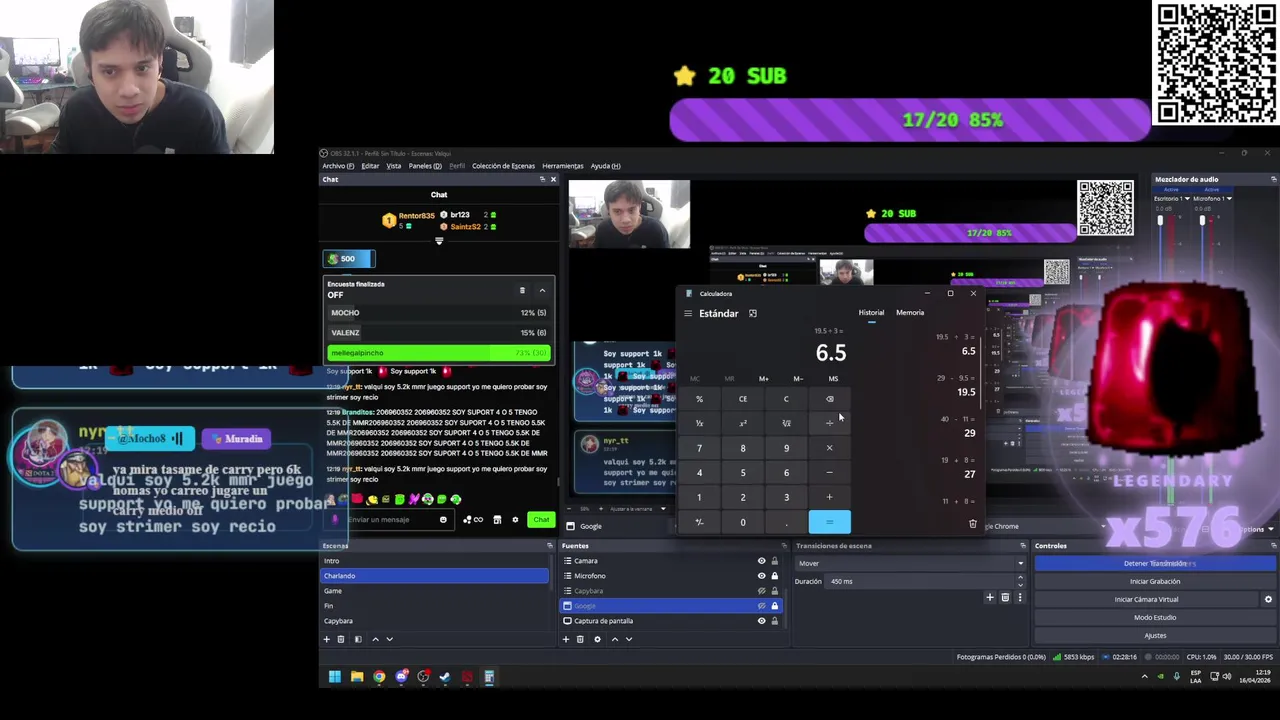Open the Mover transition dropdown

tap(910, 563)
